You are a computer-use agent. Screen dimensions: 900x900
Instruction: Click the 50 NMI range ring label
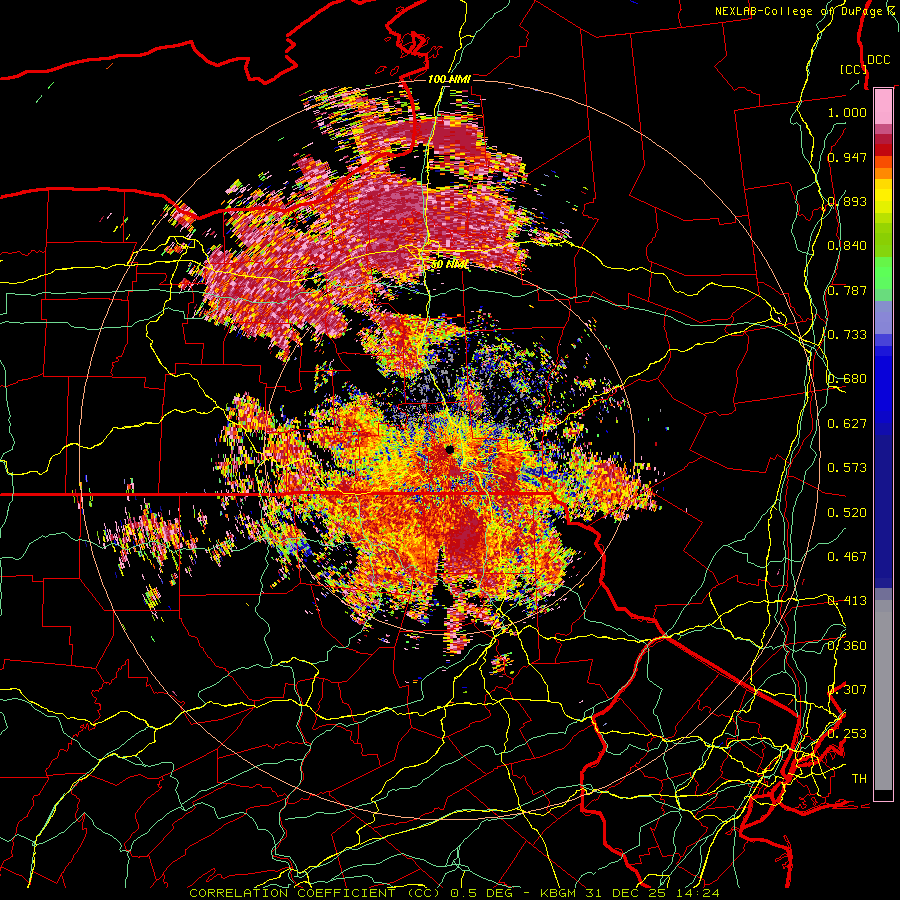[449, 264]
